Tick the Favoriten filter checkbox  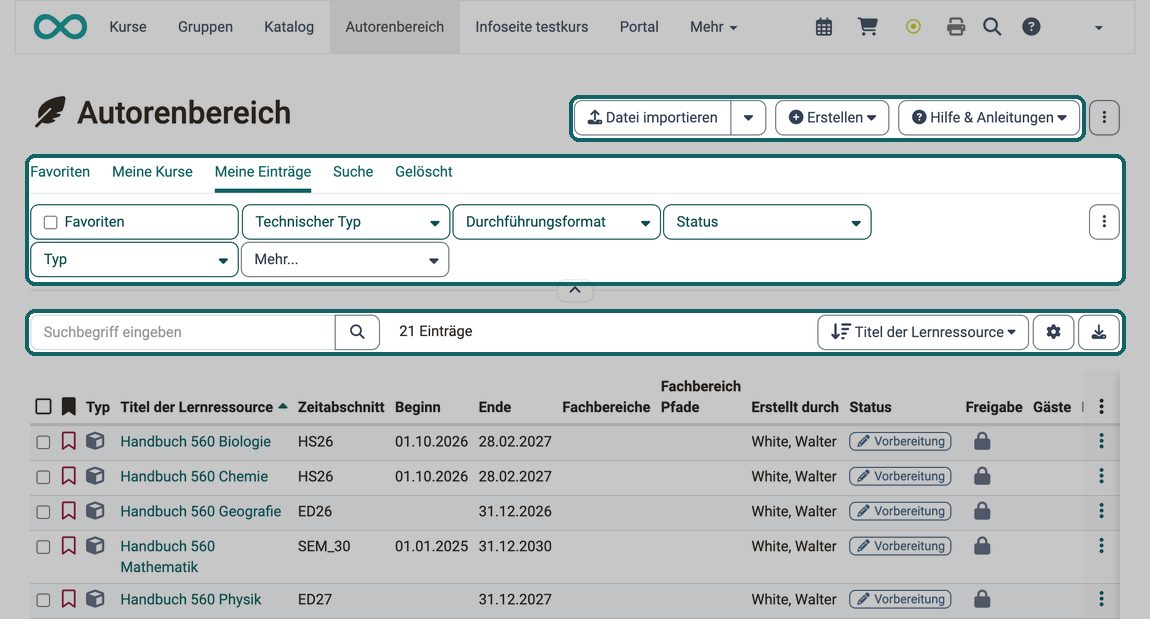(x=51, y=222)
